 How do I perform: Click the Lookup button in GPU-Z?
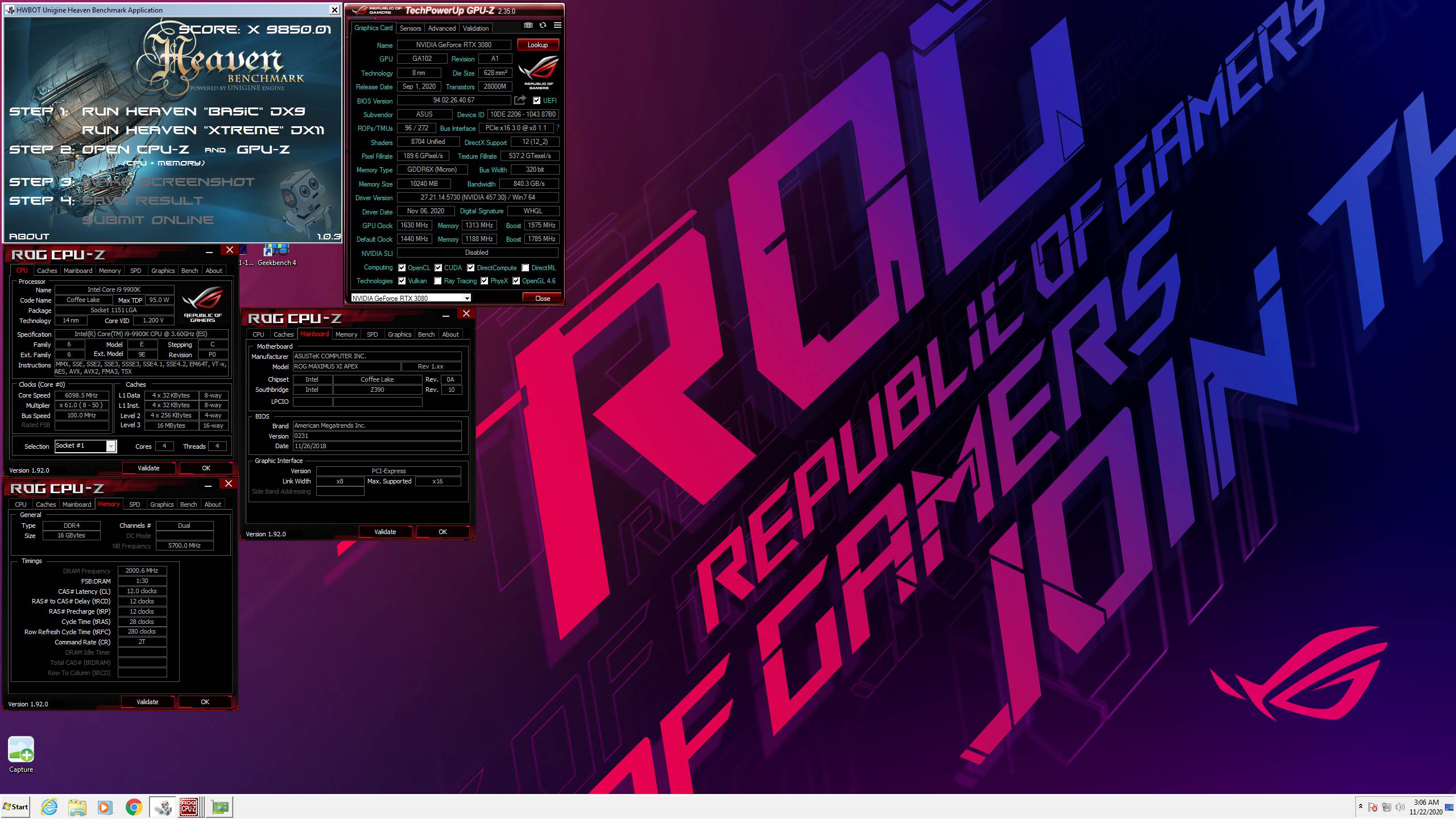point(538,45)
